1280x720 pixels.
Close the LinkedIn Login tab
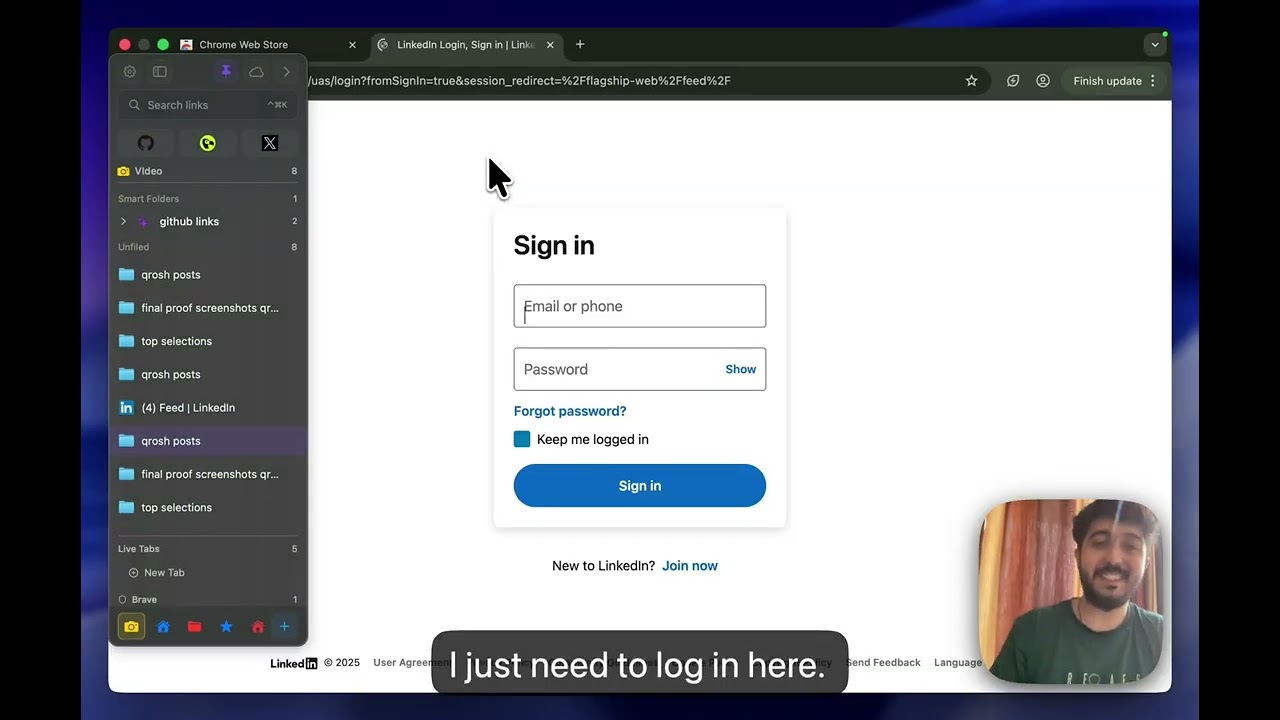coord(550,45)
